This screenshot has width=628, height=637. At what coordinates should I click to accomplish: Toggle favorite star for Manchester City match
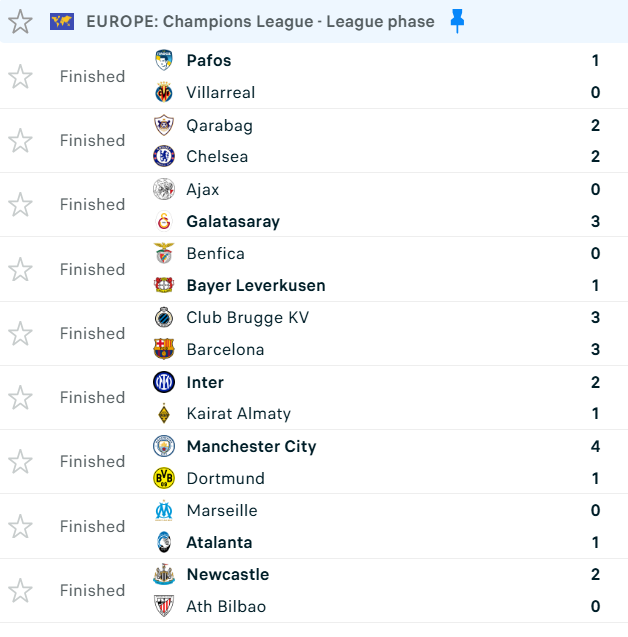[x=20, y=462]
